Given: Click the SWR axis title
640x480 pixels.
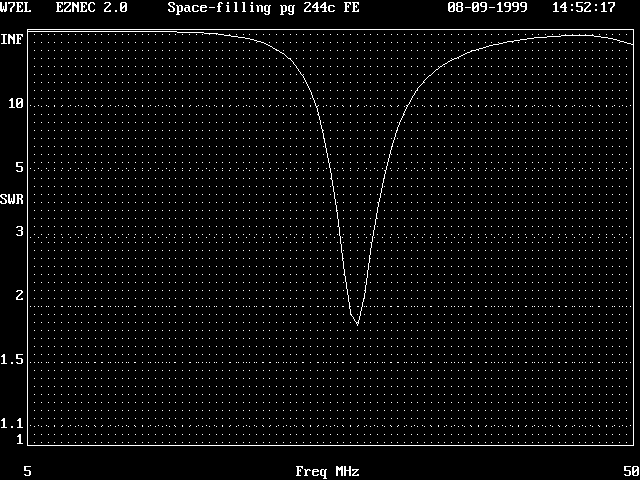Looking at the screenshot, I should click(12, 200).
